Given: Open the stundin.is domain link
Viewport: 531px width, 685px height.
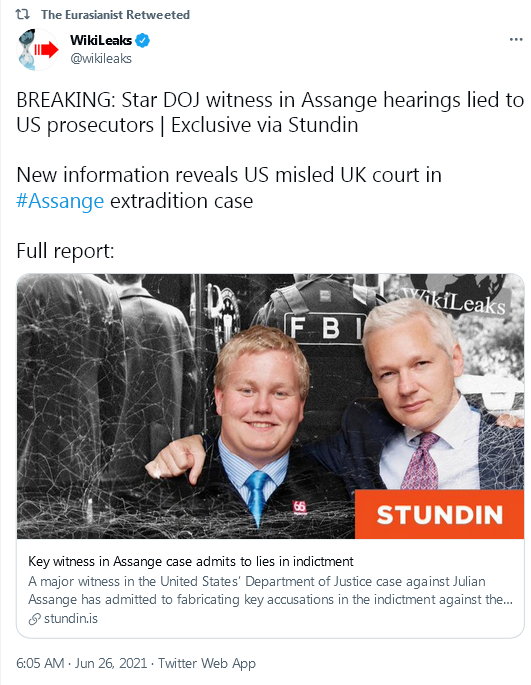Looking at the screenshot, I should tap(71, 619).
